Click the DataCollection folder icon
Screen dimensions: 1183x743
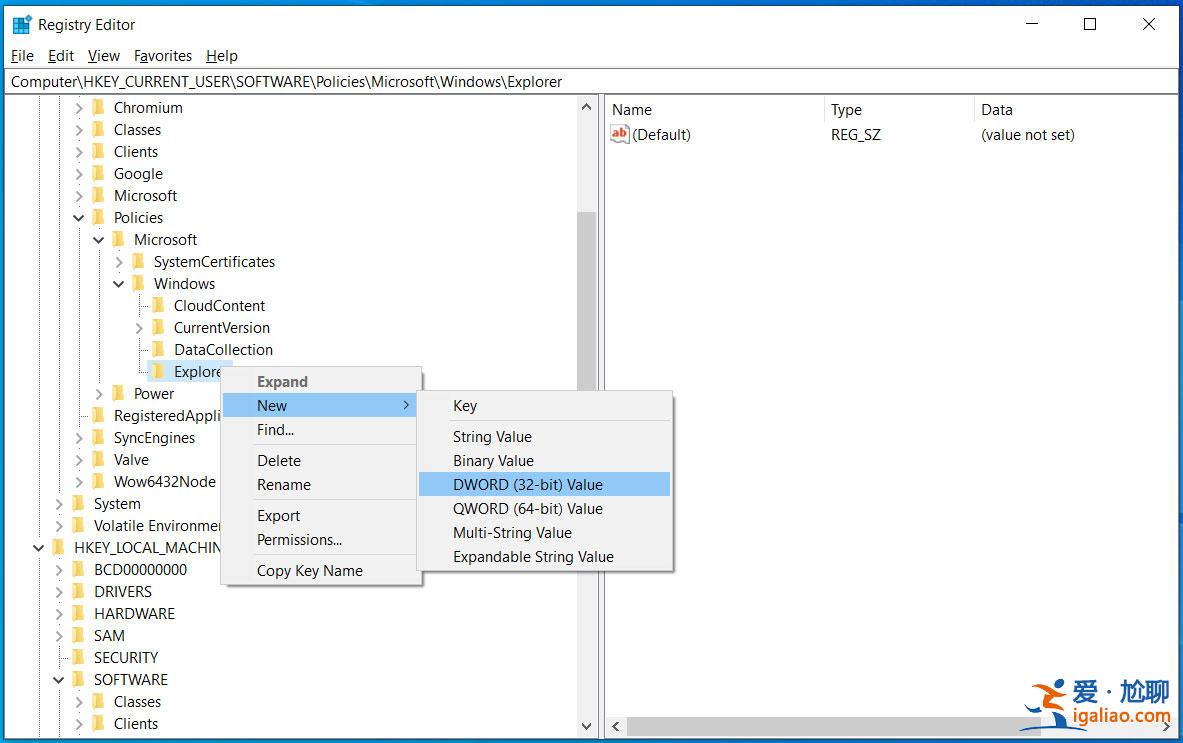click(158, 350)
